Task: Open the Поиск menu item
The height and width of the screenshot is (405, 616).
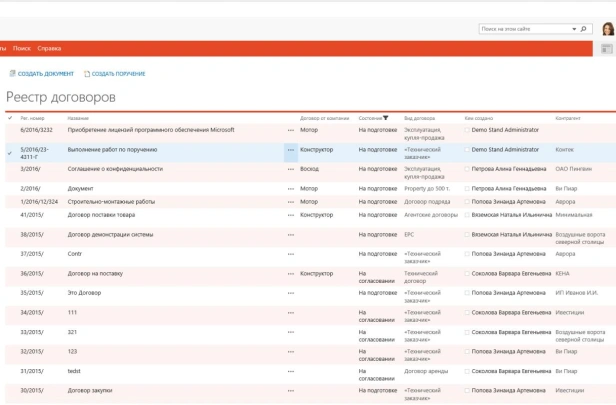Action: point(22,48)
